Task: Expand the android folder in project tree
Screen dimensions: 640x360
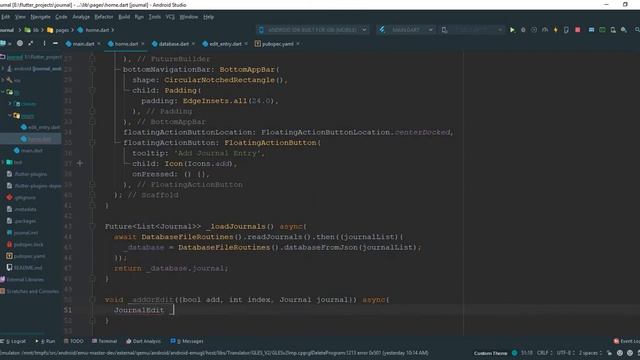Action: pos(3,69)
